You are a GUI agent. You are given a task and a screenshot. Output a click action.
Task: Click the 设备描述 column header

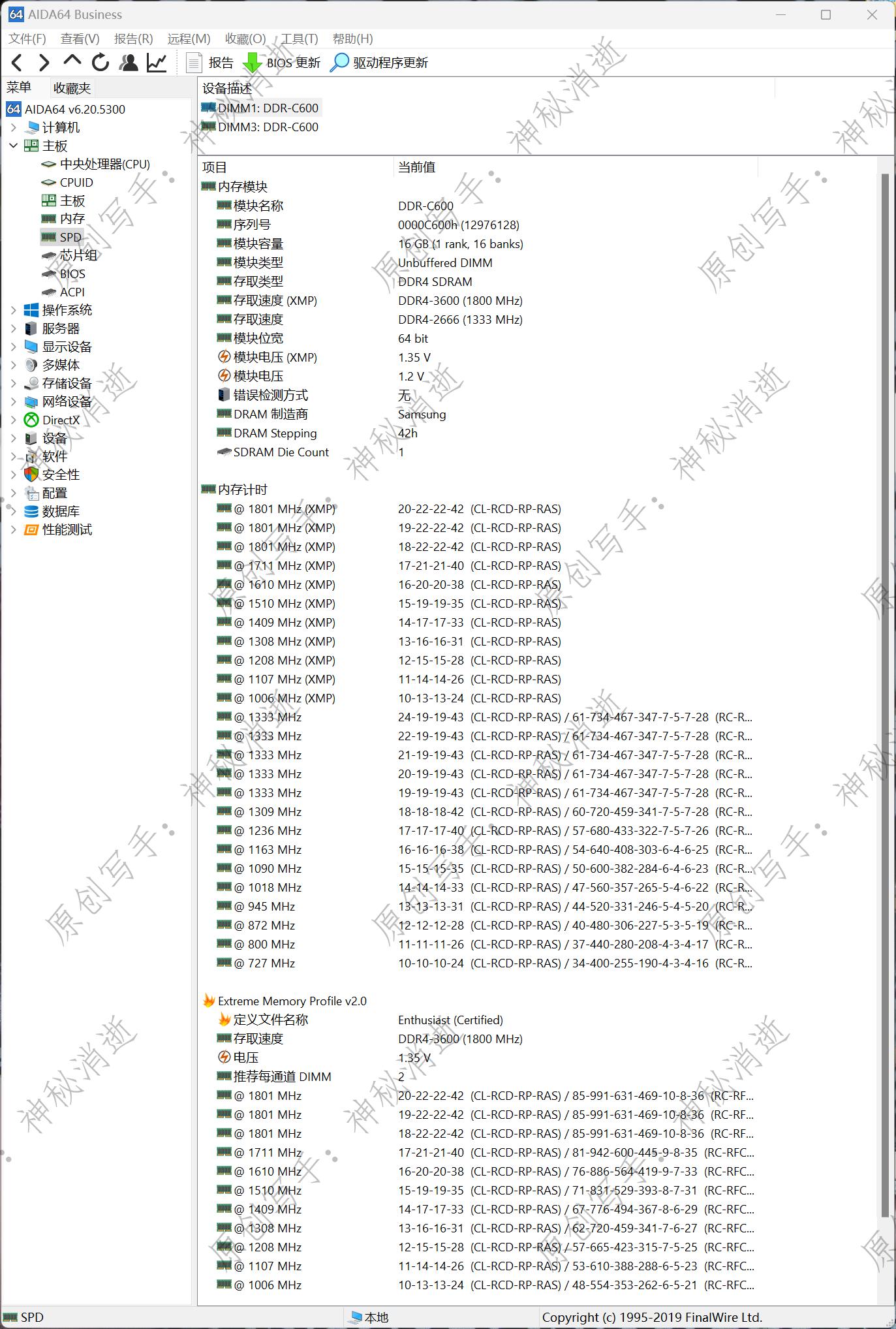click(x=486, y=88)
